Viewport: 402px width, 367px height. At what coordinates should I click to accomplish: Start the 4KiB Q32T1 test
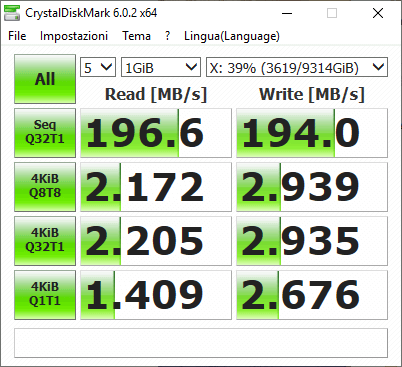[x=45, y=241]
